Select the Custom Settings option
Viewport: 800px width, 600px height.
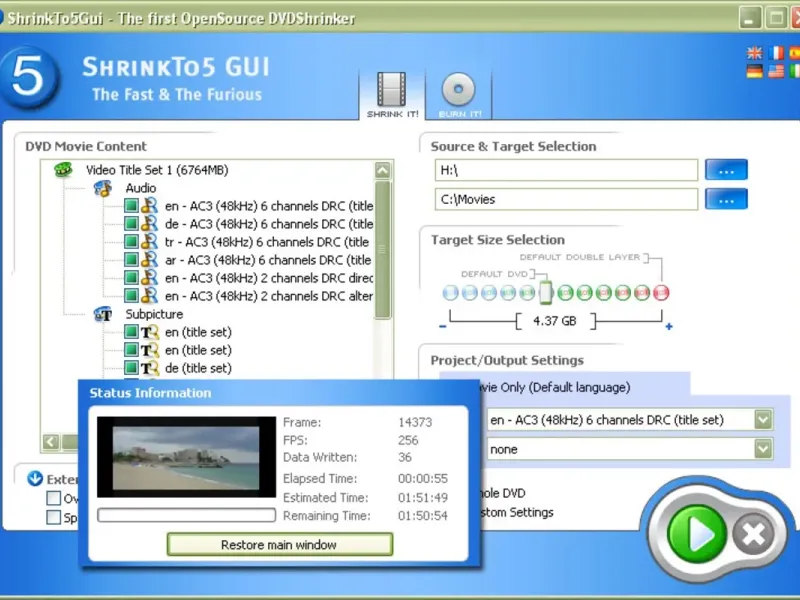click(517, 512)
